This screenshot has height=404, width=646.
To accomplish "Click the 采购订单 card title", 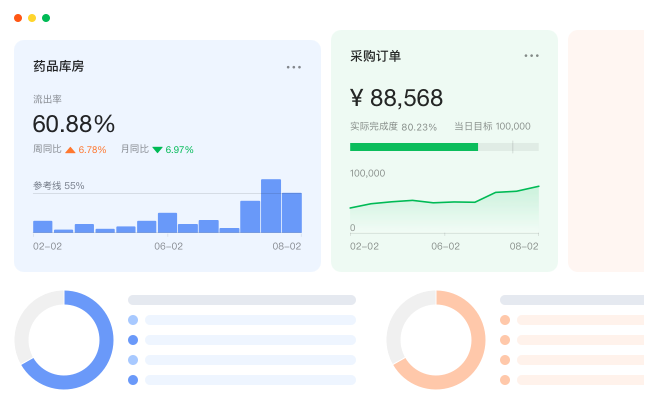I will pyautogui.click(x=375, y=56).
